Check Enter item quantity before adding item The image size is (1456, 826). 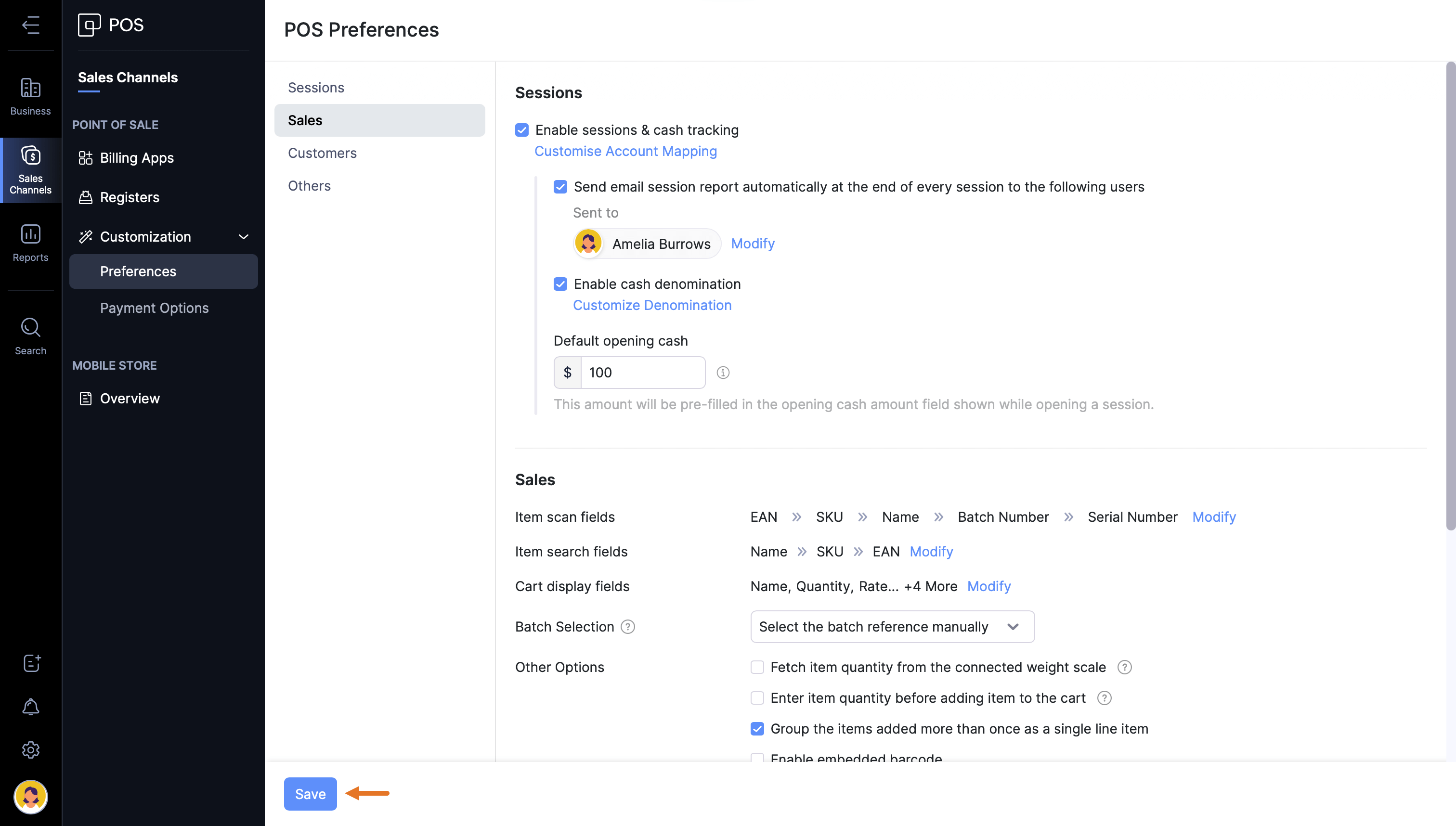pos(757,698)
